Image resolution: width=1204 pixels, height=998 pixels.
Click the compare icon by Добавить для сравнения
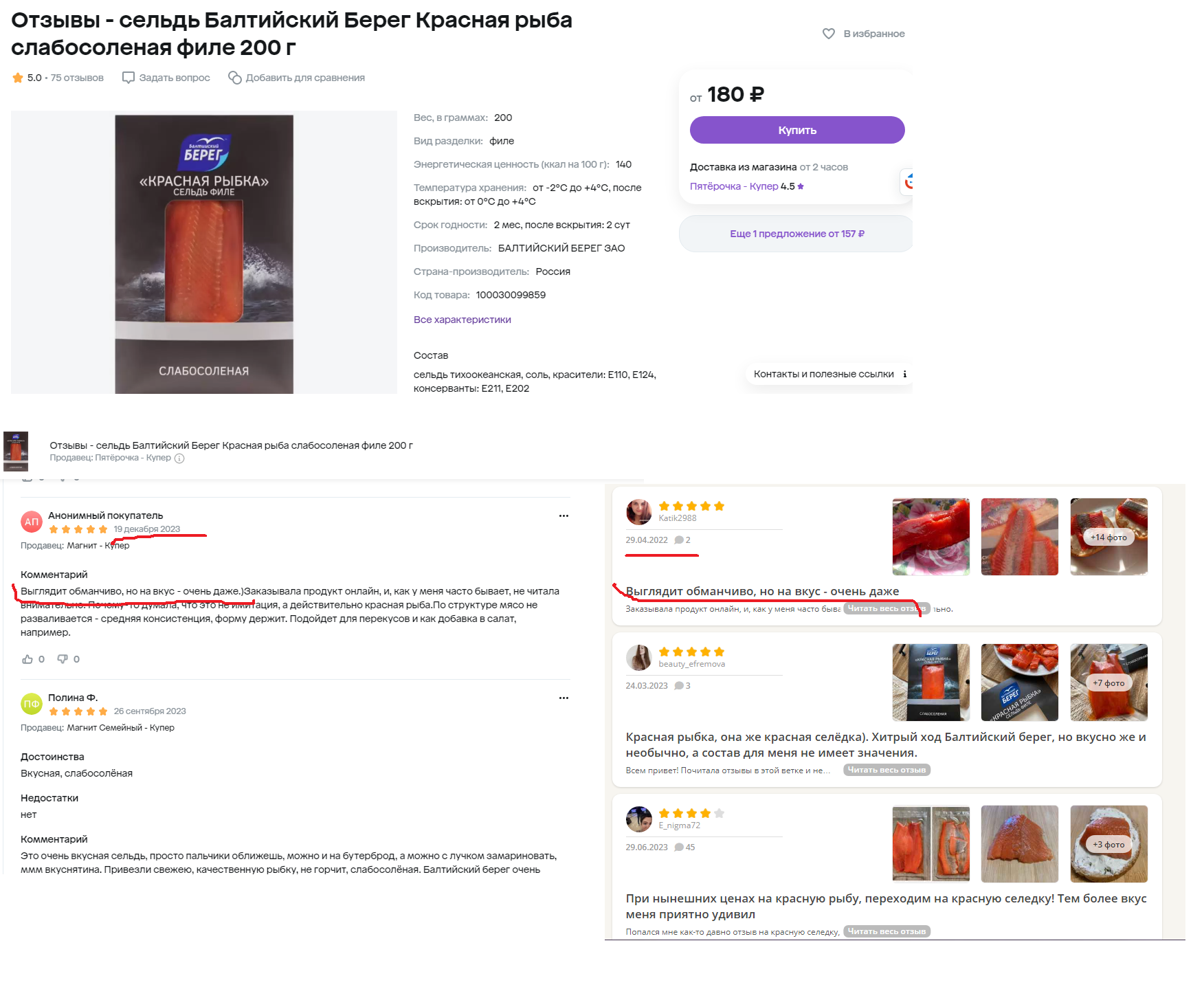pyautogui.click(x=235, y=78)
